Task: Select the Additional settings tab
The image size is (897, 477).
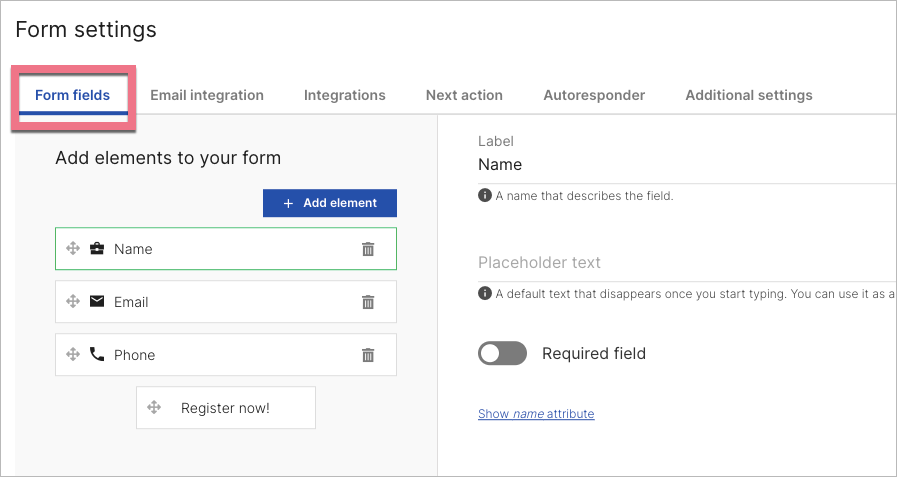Action: coord(748,95)
